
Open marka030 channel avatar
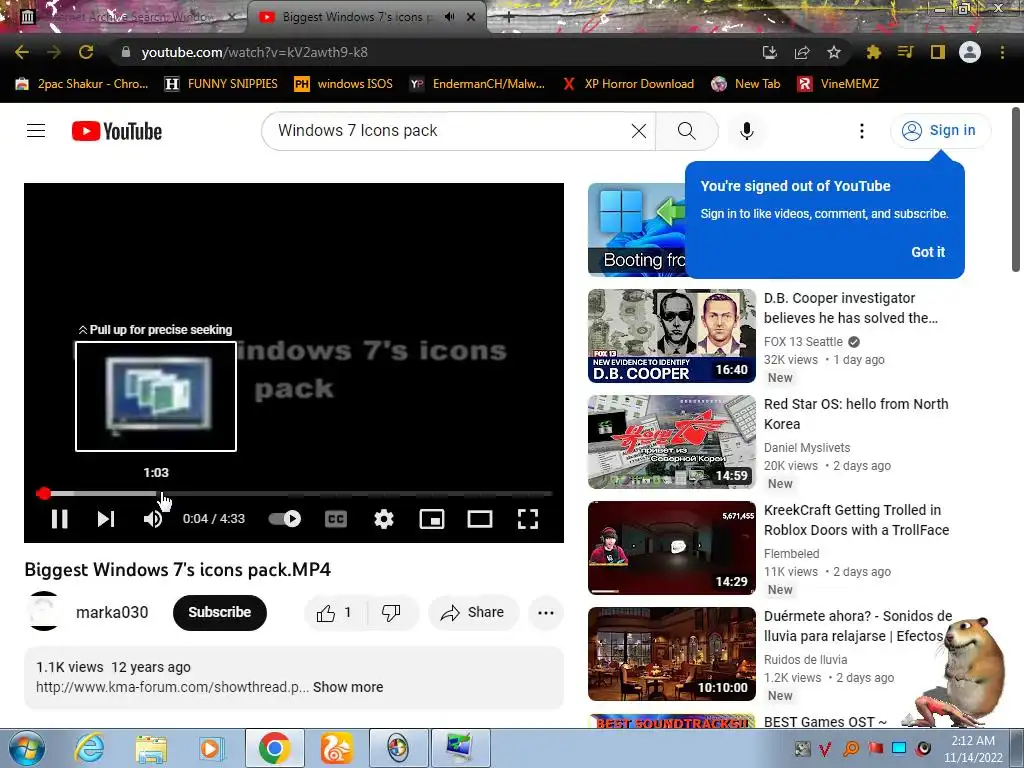(44, 612)
